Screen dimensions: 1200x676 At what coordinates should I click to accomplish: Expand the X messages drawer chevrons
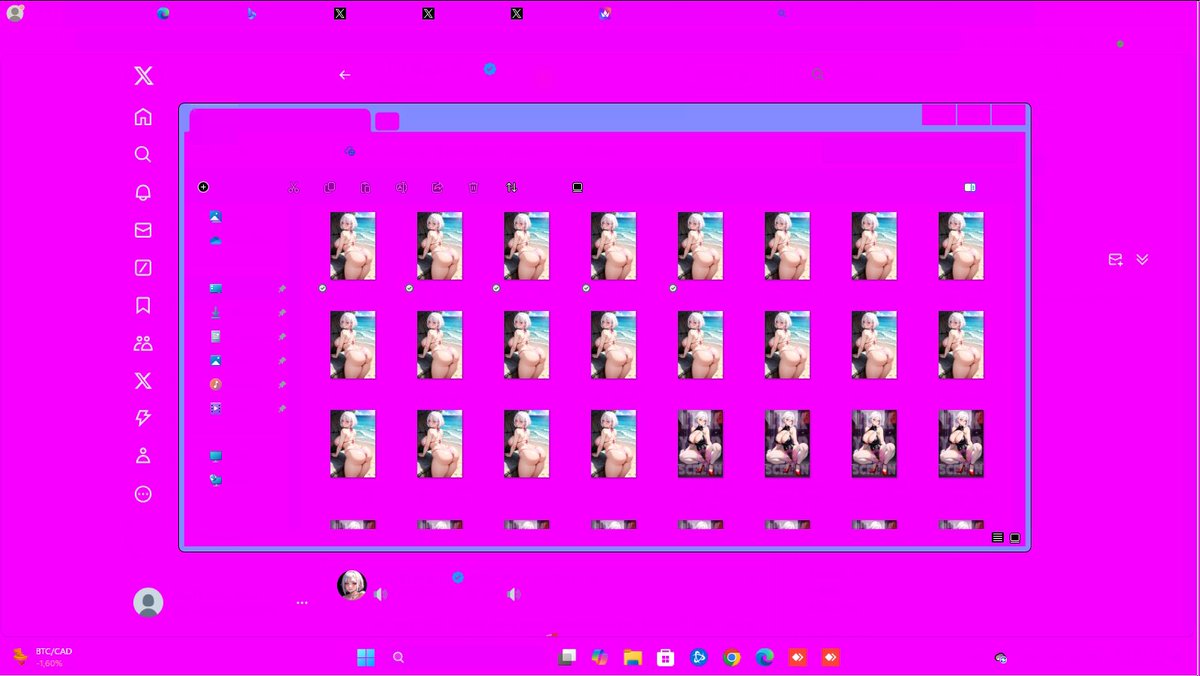pyautogui.click(x=1142, y=259)
